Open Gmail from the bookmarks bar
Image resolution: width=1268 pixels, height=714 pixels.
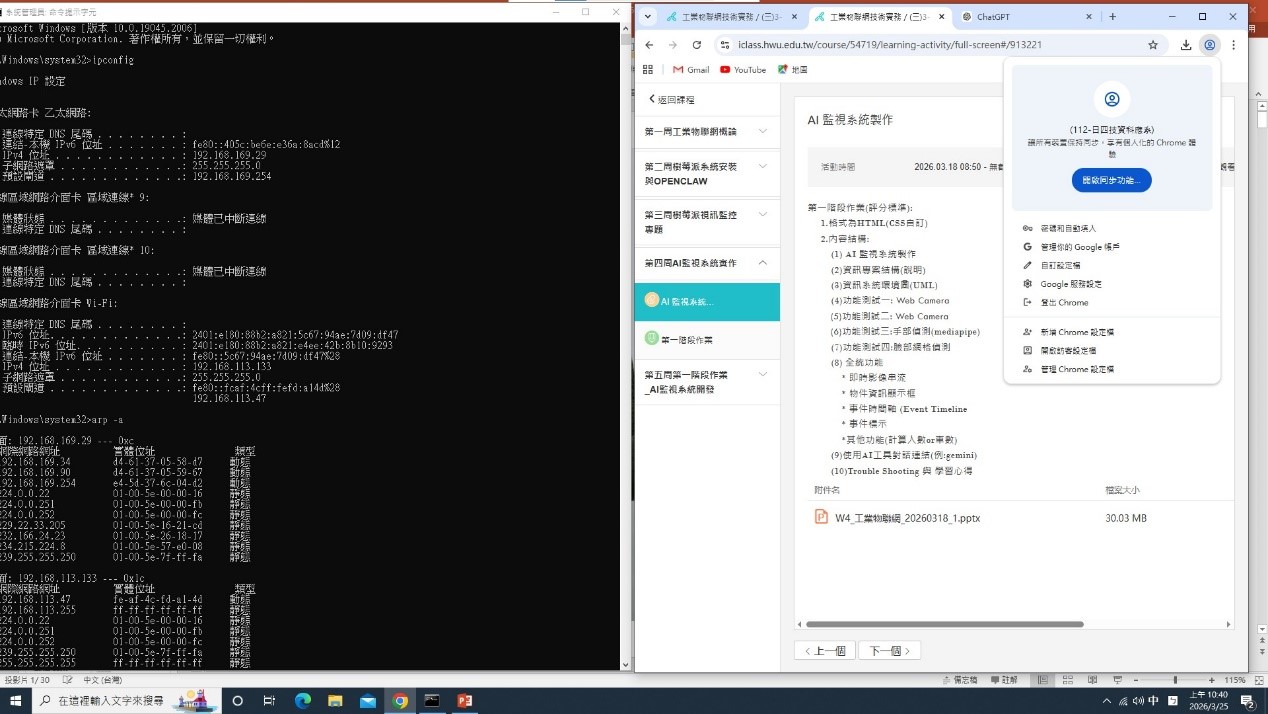point(690,69)
